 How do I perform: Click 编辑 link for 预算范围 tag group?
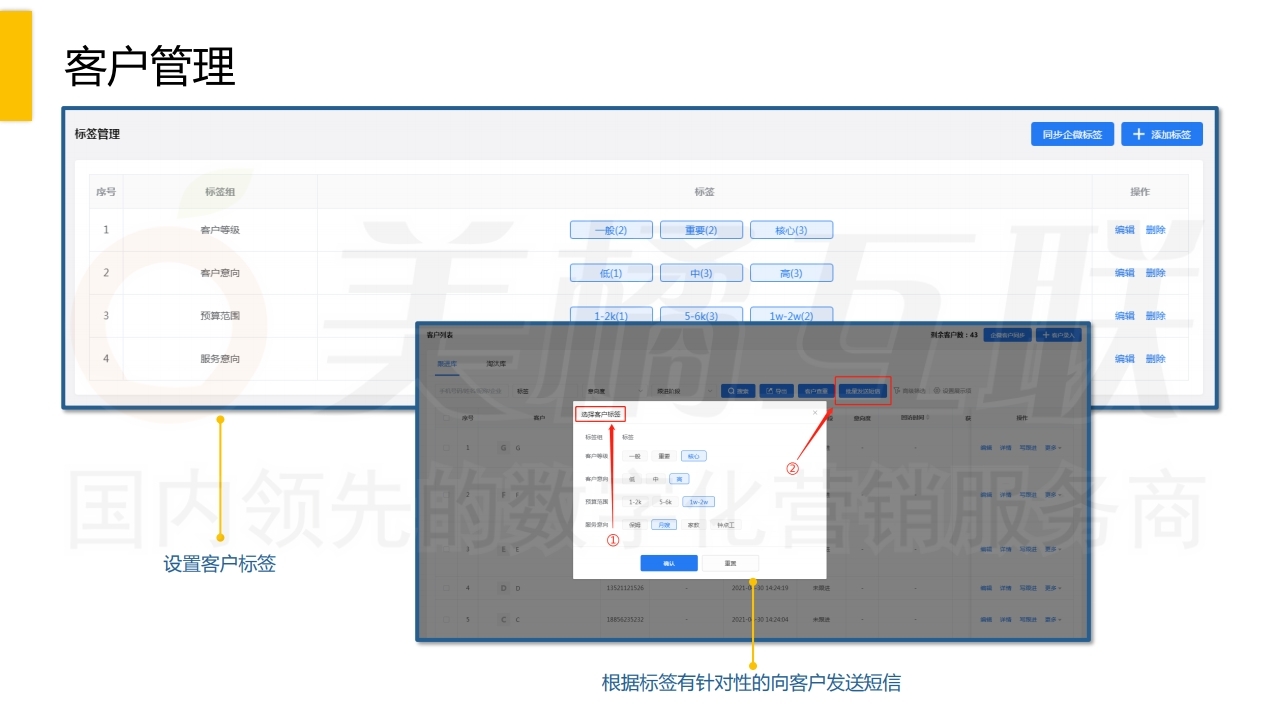click(x=1125, y=316)
